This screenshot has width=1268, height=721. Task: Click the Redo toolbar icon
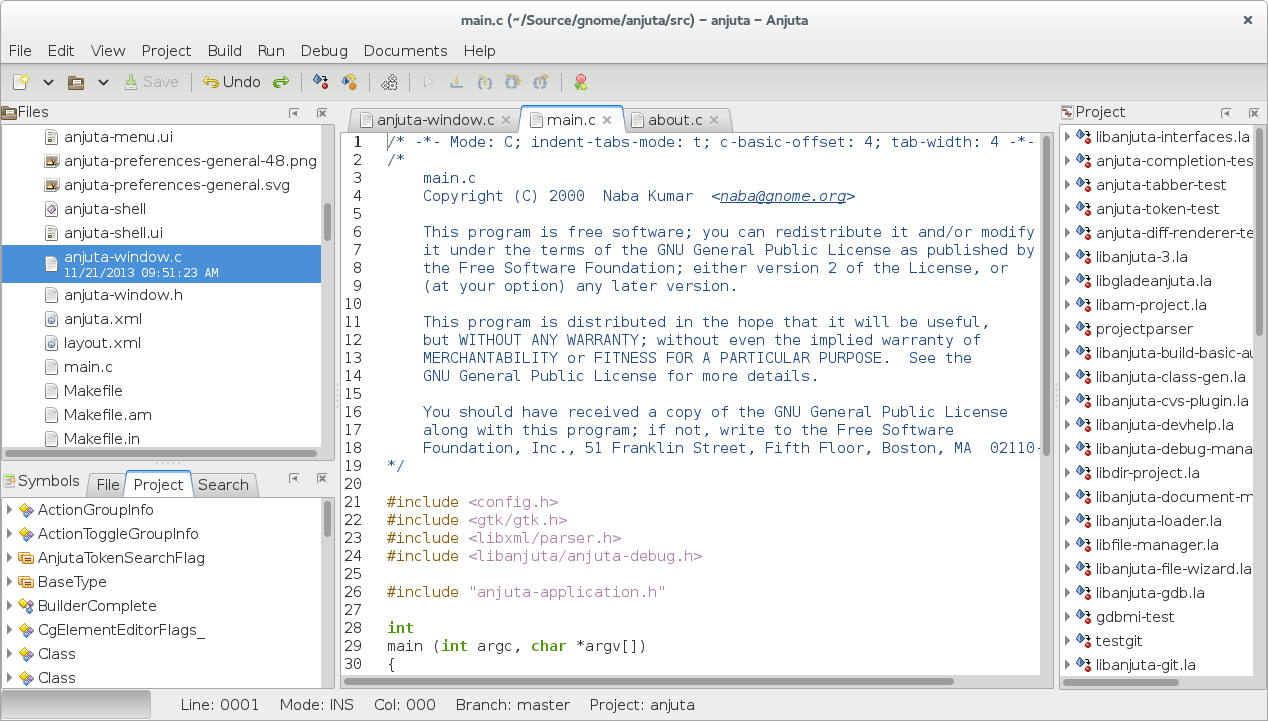[x=281, y=82]
